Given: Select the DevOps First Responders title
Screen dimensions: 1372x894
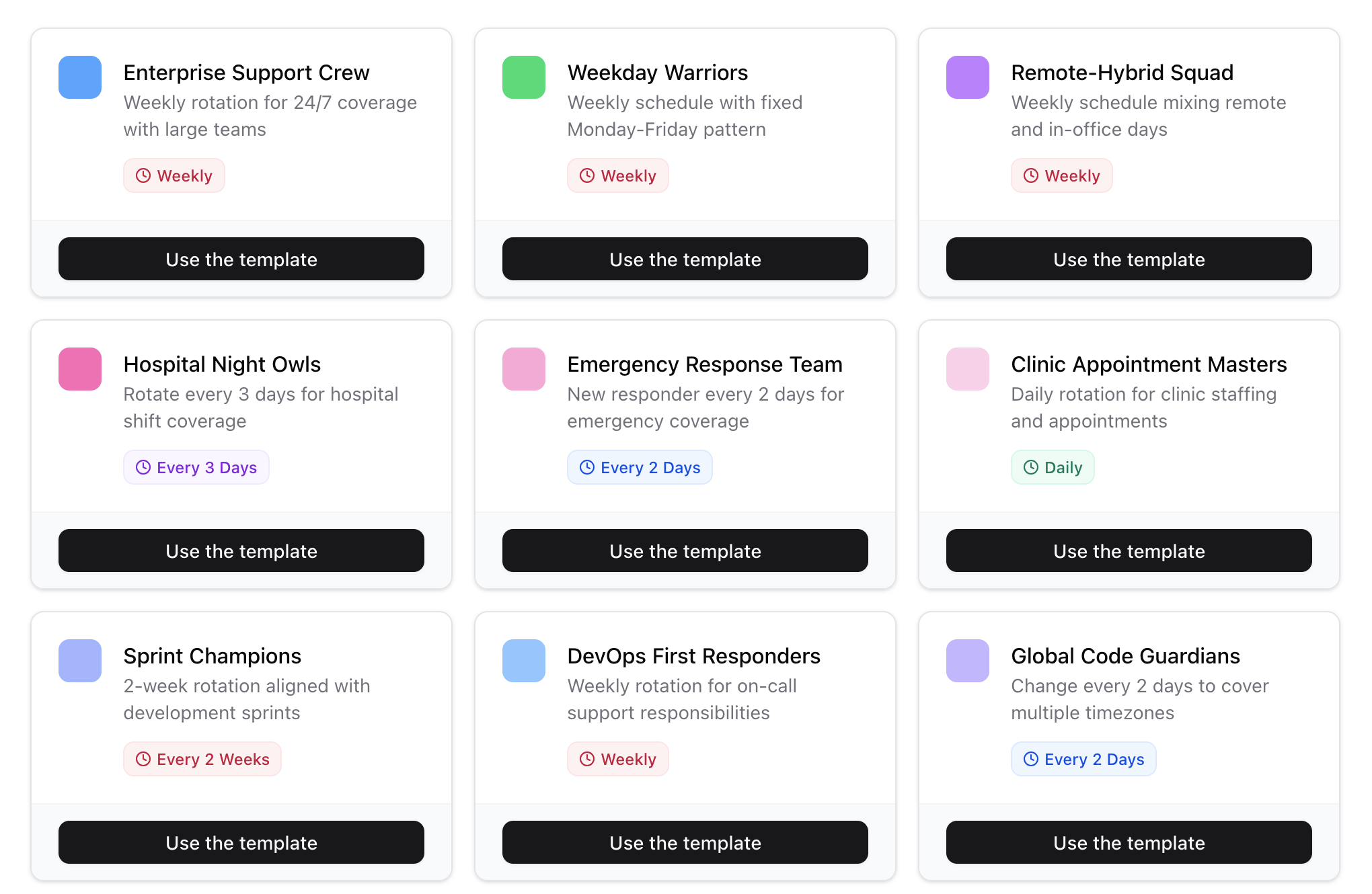Looking at the screenshot, I should pyautogui.click(x=694, y=656).
